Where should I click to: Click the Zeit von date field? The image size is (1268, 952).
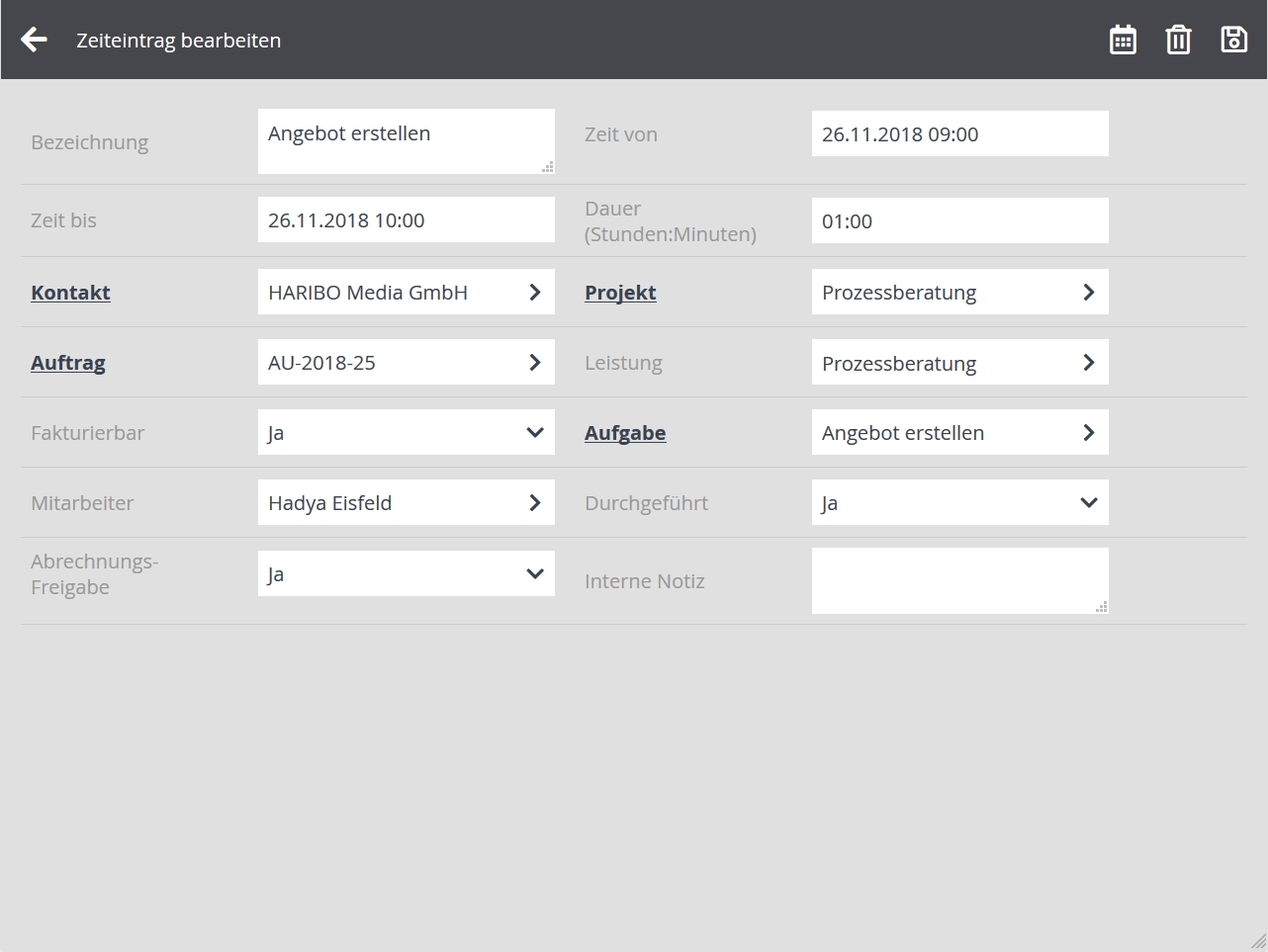pyautogui.click(x=960, y=133)
